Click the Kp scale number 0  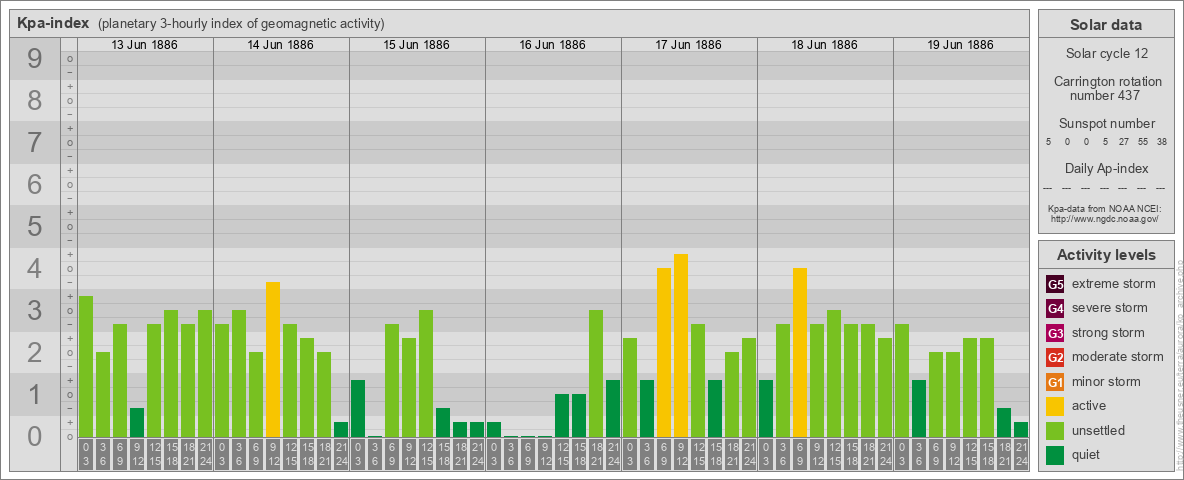point(35,436)
